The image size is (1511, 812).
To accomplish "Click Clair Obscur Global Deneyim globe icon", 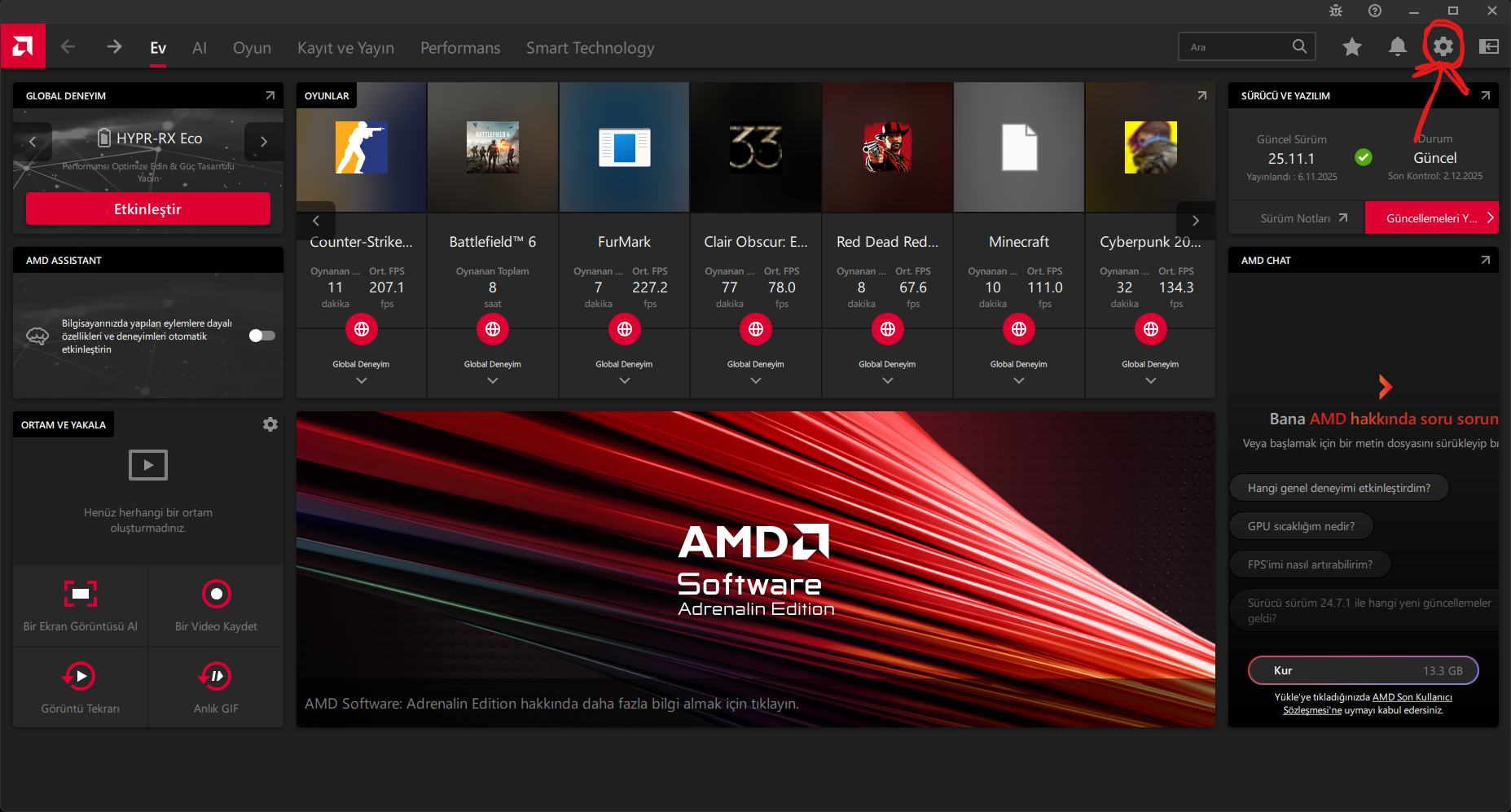I will click(756, 329).
